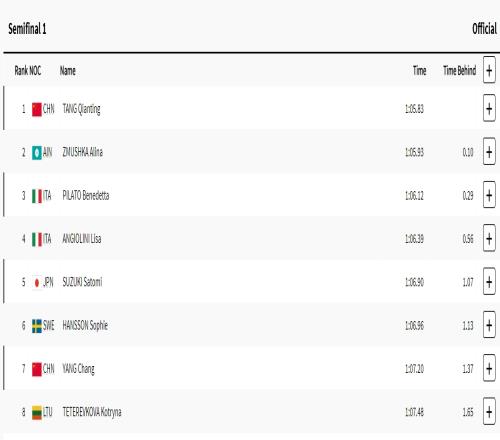The image size is (500, 440).
Task: Select the Time Behind column header
Action: 459,71
